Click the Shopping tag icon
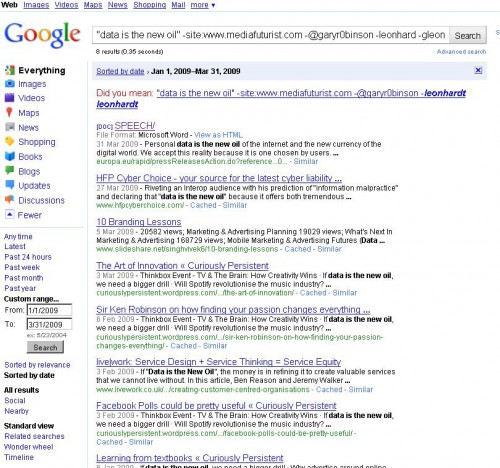Image resolution: width=500 pixels, height=468 pixels. click(10, 142)
